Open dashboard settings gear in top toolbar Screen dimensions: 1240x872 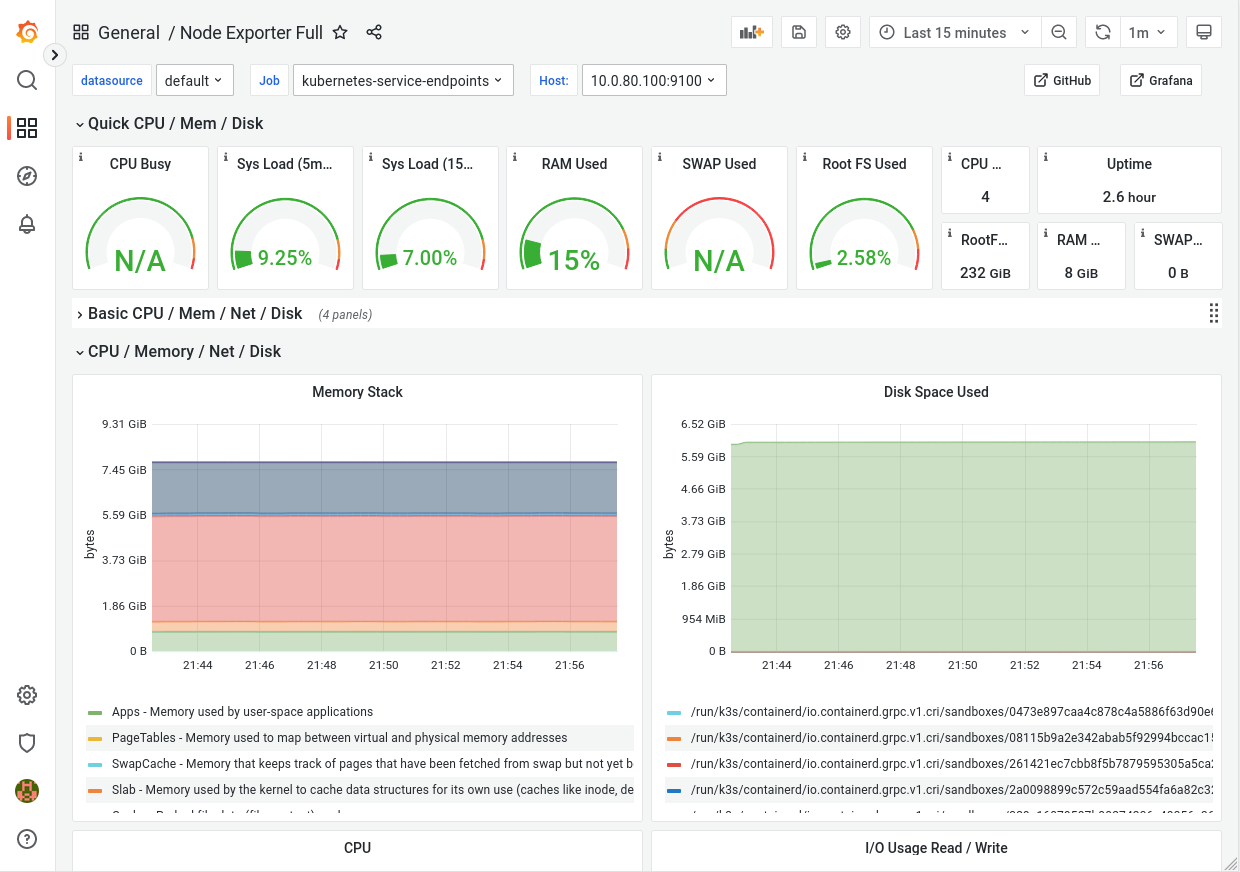tap(843, 32)
